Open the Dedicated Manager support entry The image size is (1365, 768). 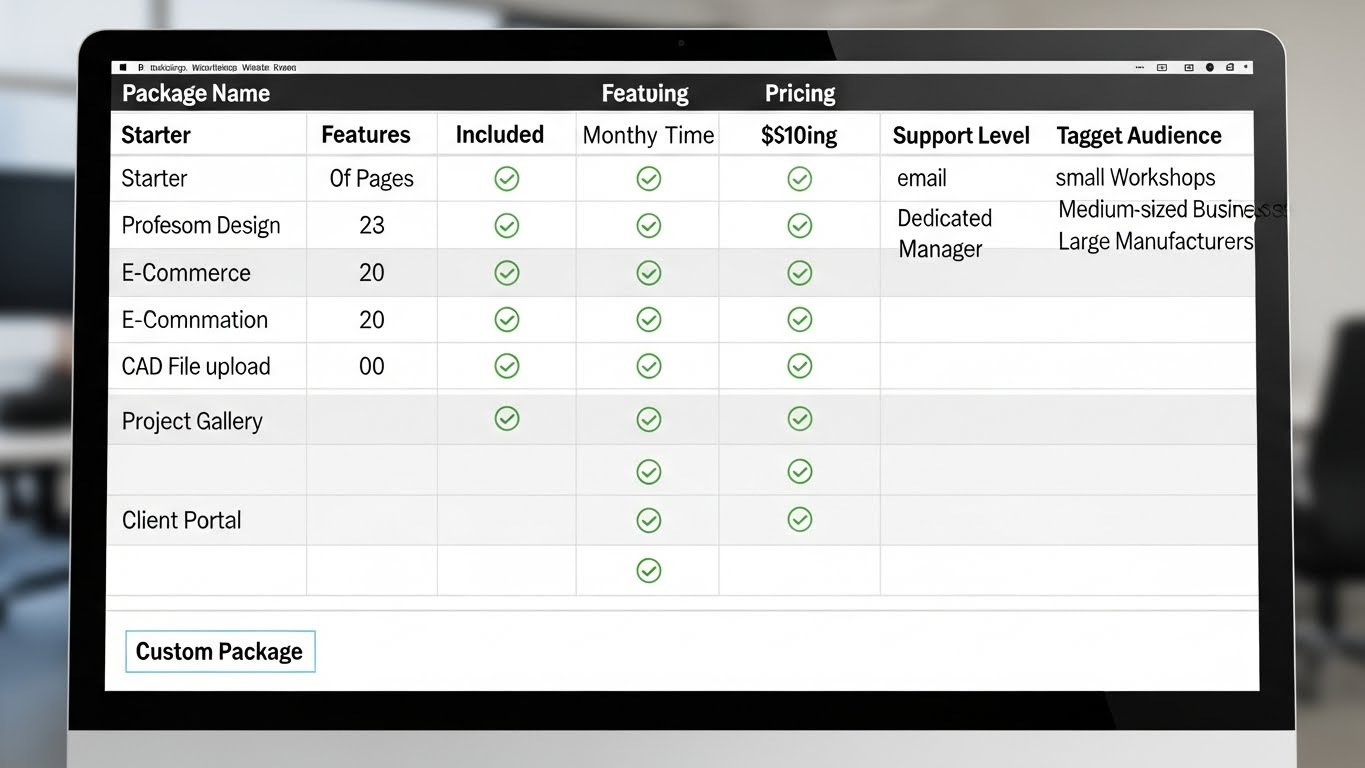click(x=944, y=233)
